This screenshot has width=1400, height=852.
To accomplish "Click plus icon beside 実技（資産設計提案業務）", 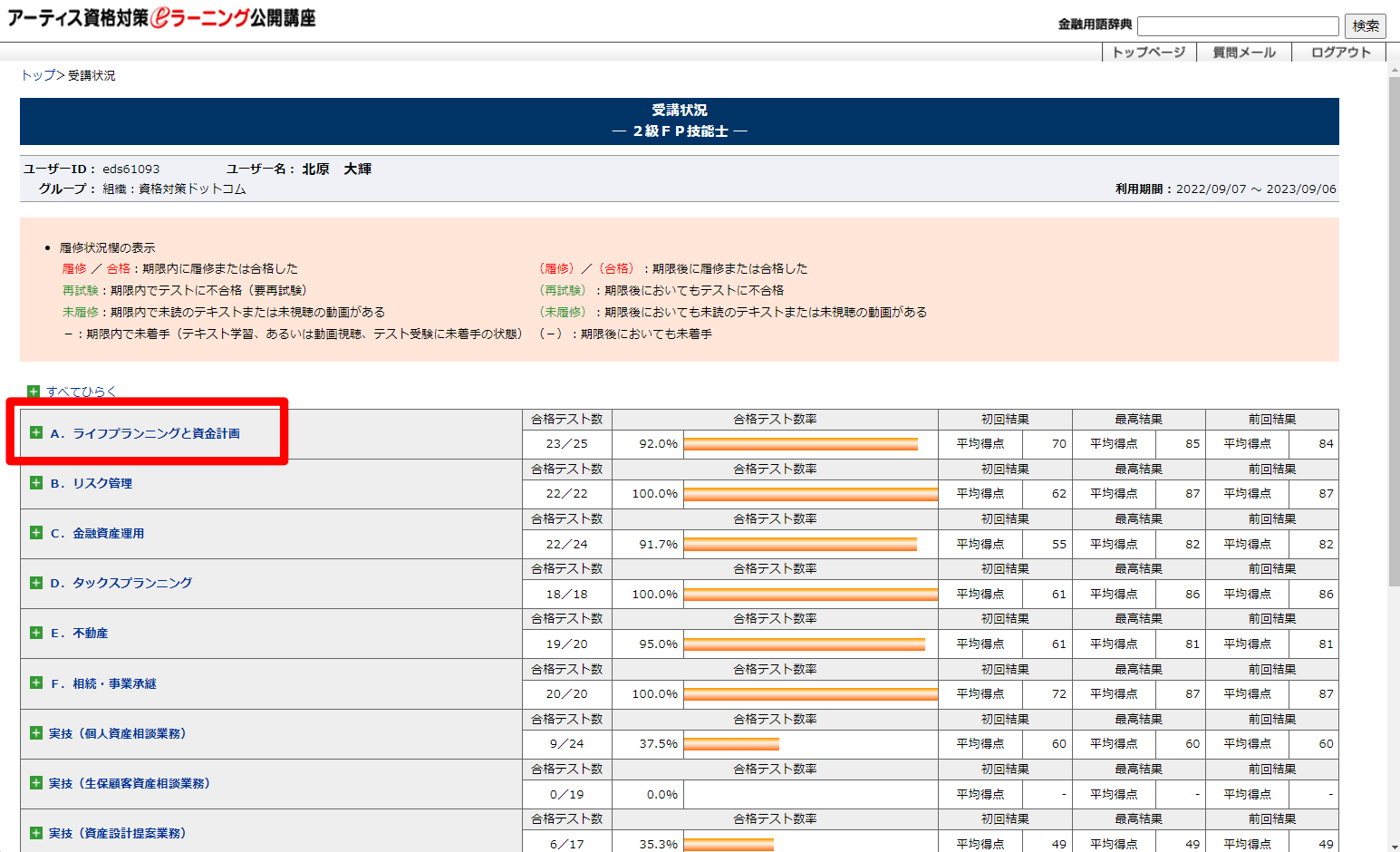I will (x=36, y=832).
